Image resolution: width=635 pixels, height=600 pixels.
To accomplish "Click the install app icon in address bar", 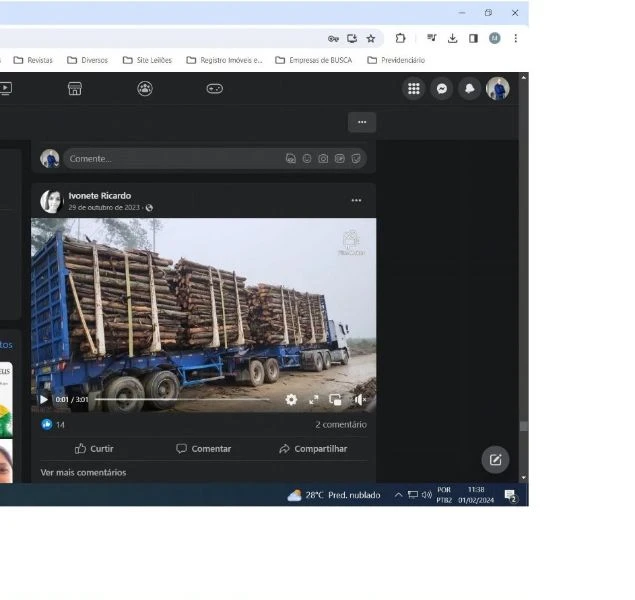I will (352, 38).
